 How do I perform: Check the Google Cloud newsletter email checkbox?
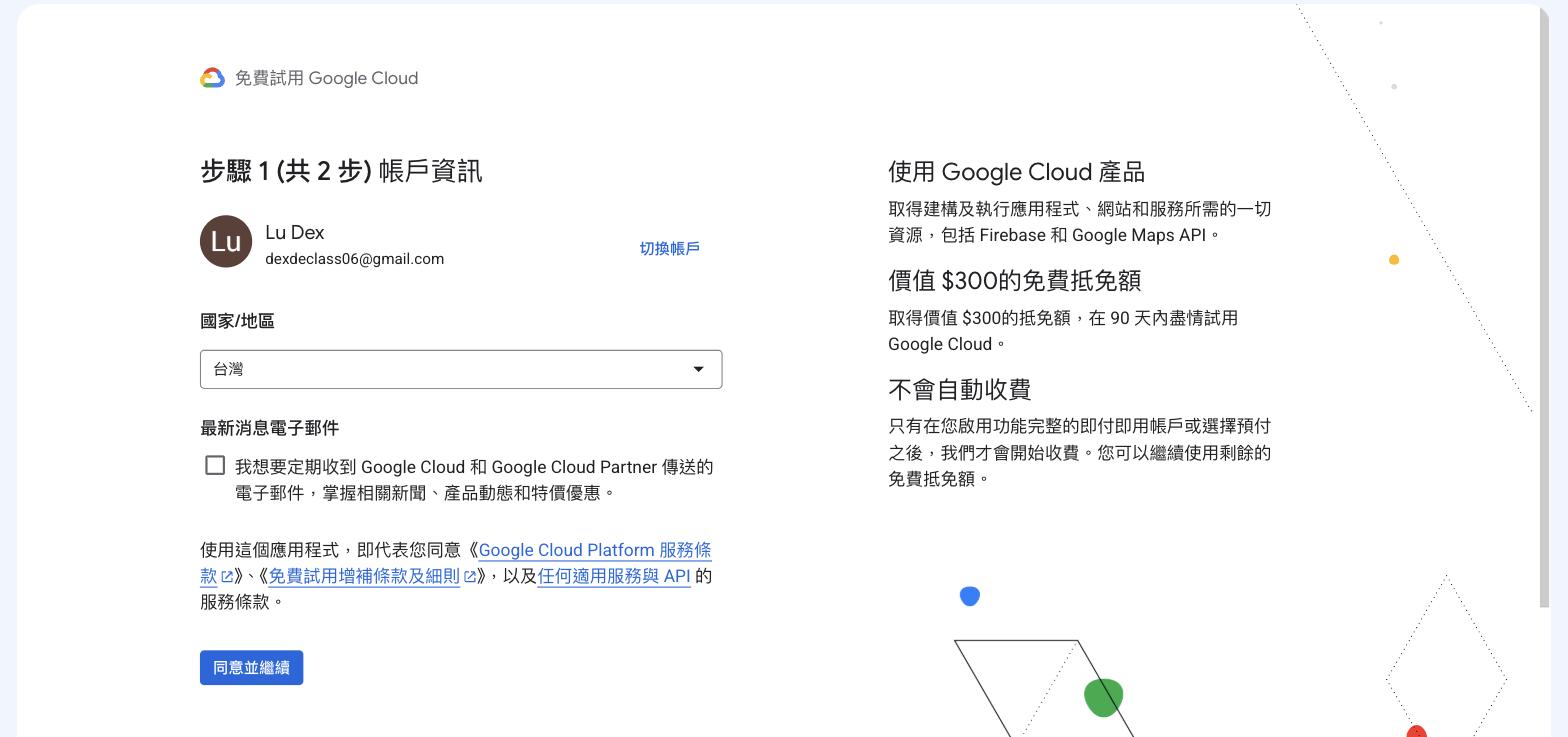click(x=215, y=465)
